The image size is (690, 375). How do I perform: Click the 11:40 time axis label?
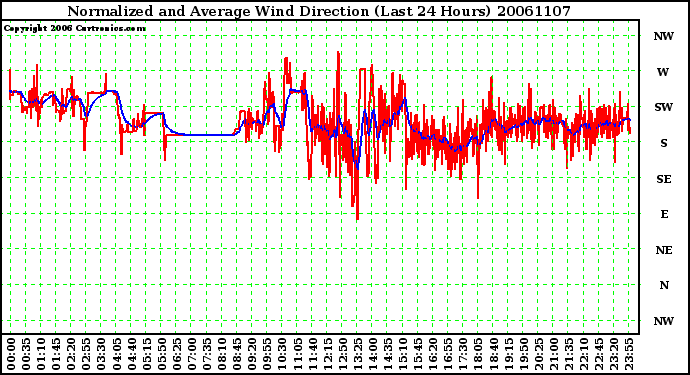pos(312,354)
